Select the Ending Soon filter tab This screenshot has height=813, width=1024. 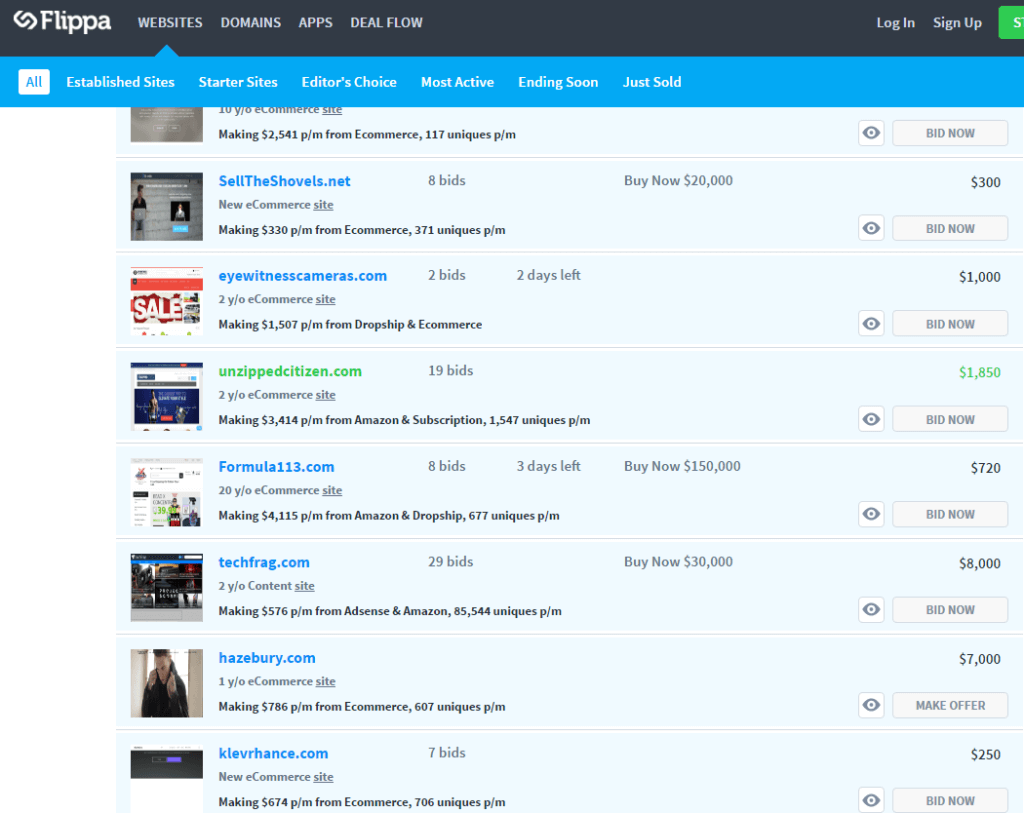click(x=558, y=82)
